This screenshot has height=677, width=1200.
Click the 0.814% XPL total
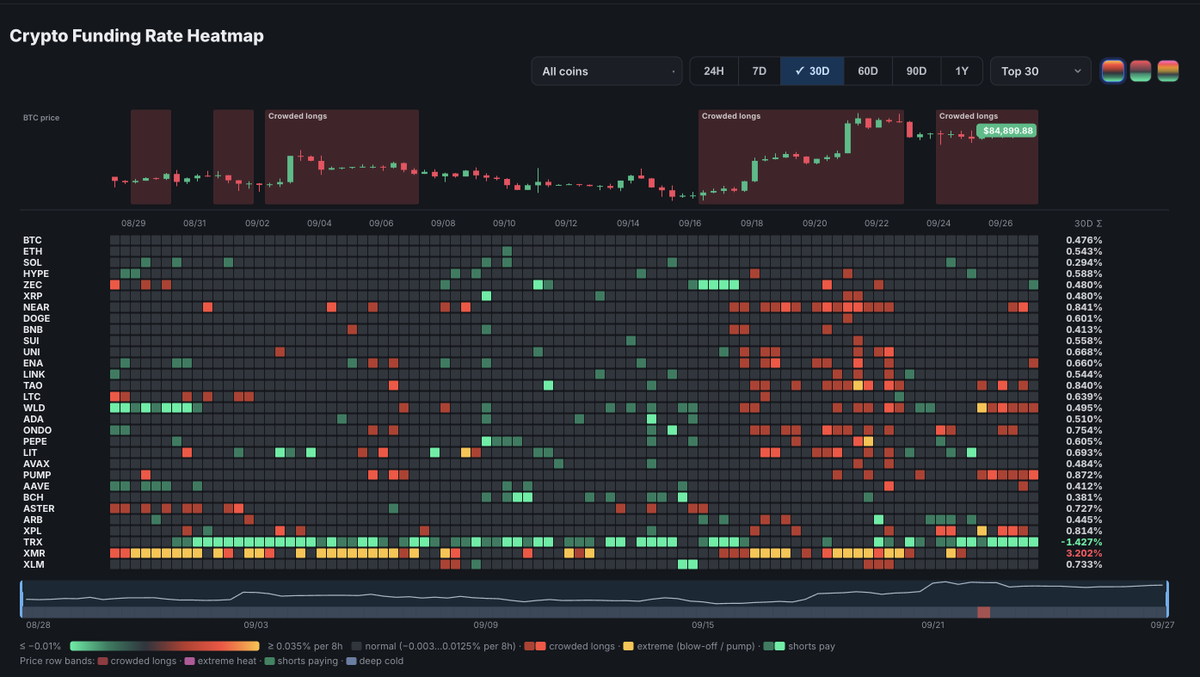pos(1084,531)
